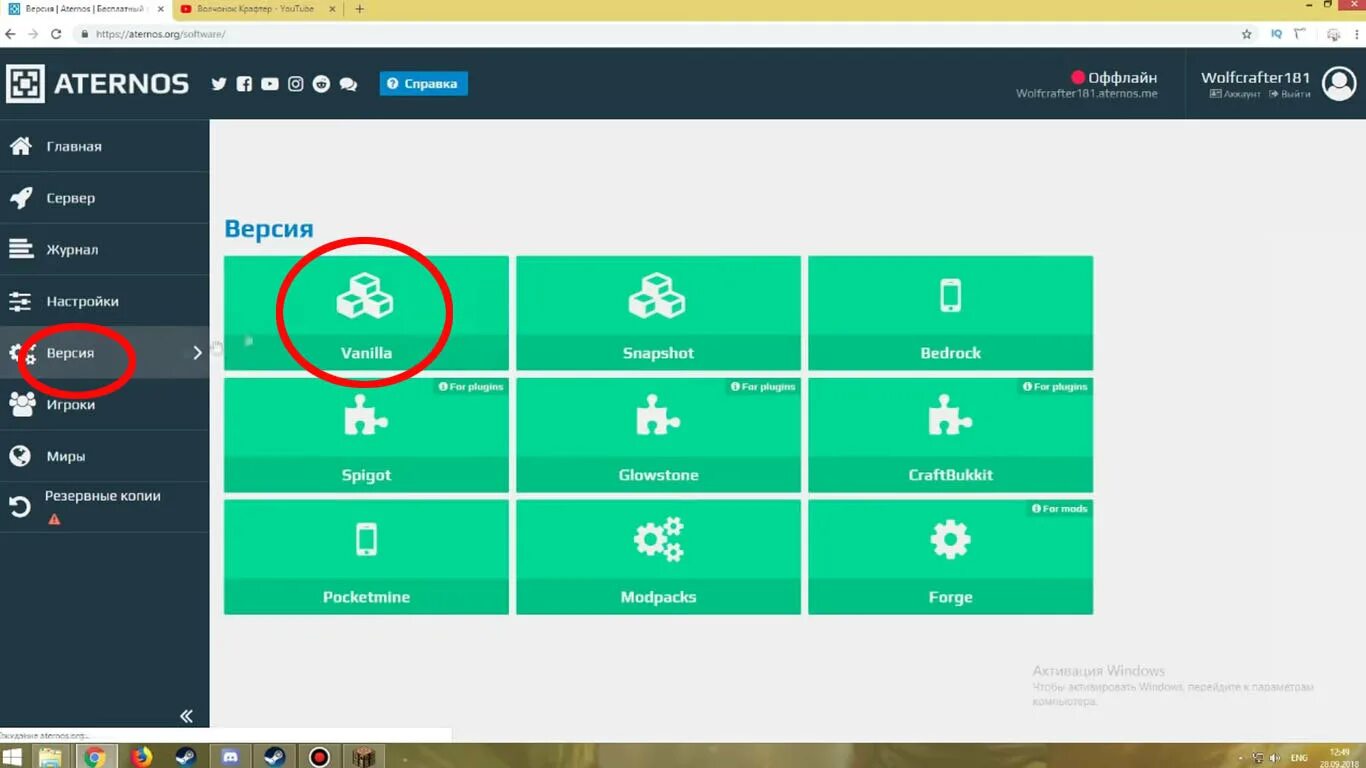This screenshot has width=1366, height=768.
Task: Click the globe icon next to Миры
Action: tap(21, 456)
